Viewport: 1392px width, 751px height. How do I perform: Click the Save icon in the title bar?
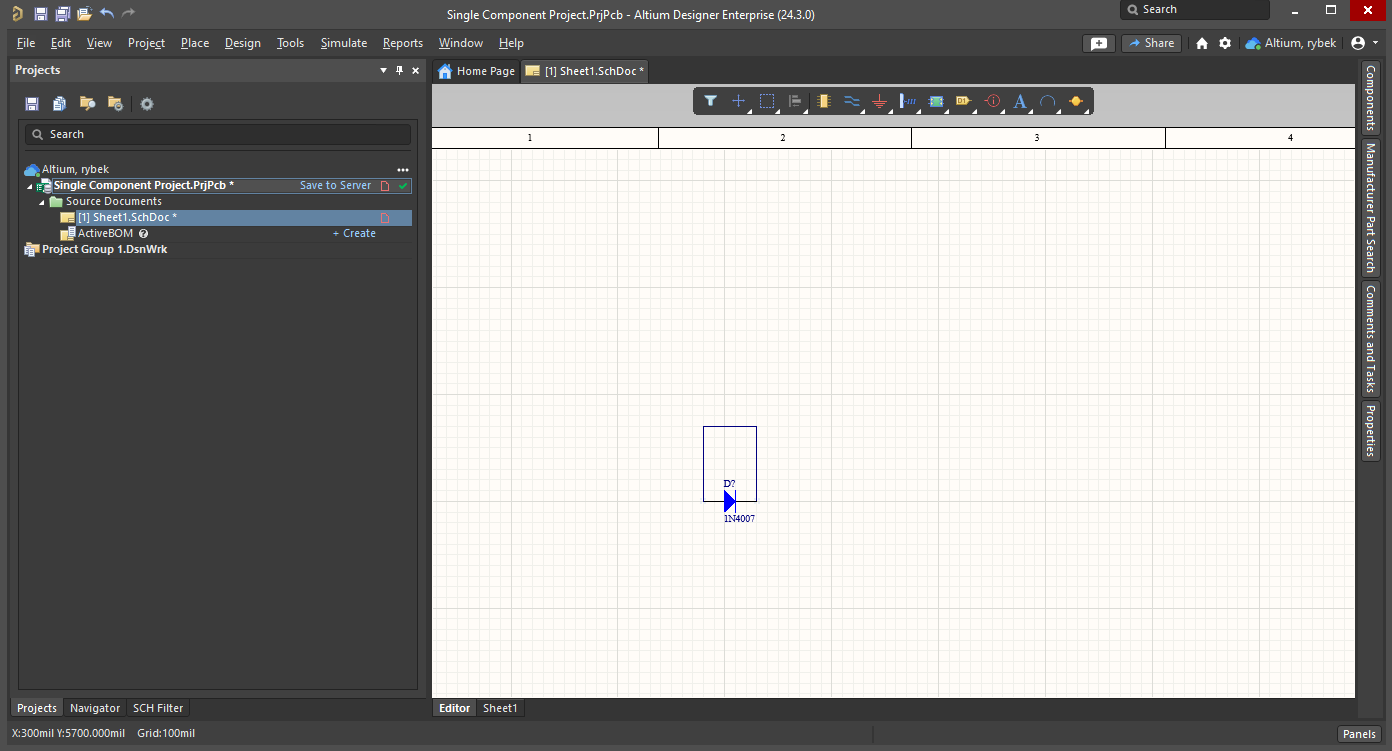(40, 13)
